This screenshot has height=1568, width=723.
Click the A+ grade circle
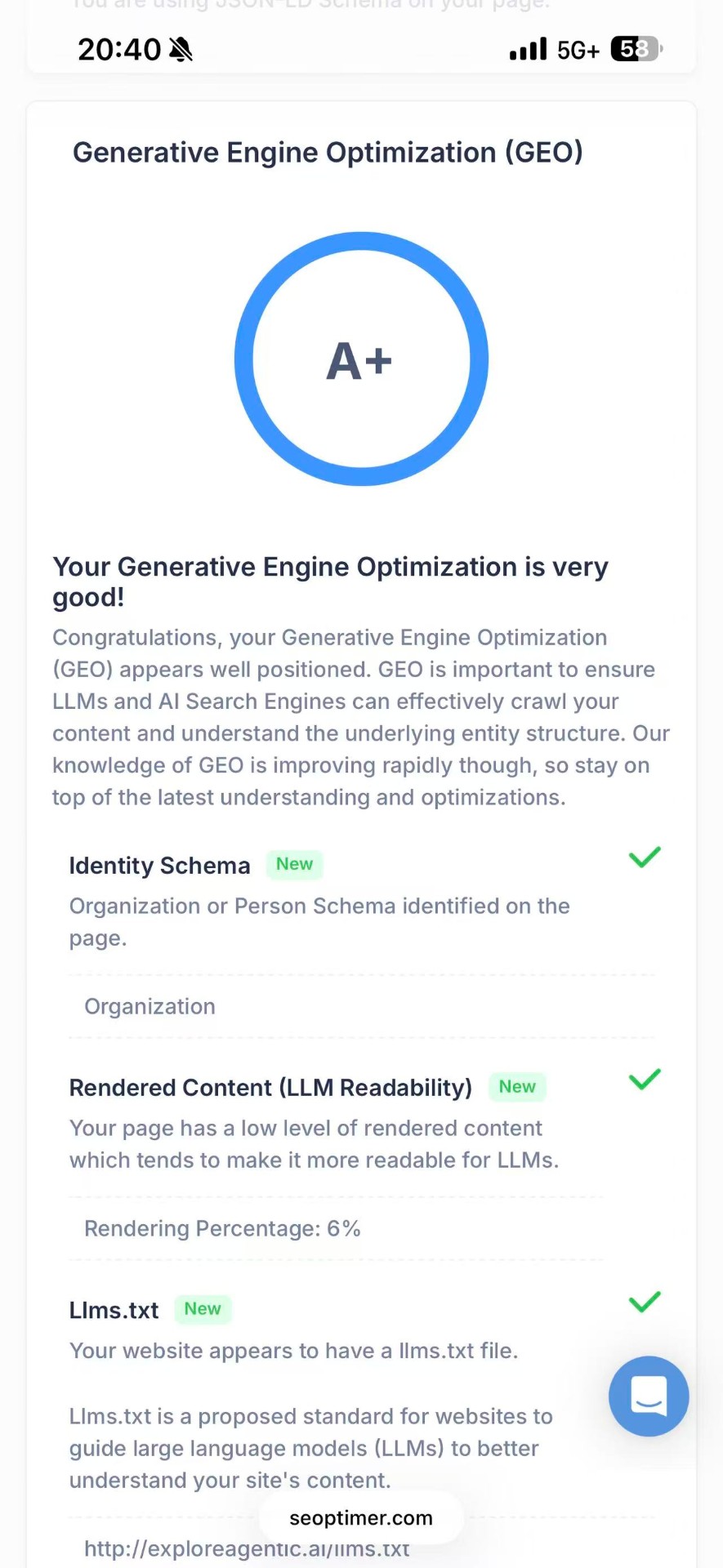pos(361,359)
